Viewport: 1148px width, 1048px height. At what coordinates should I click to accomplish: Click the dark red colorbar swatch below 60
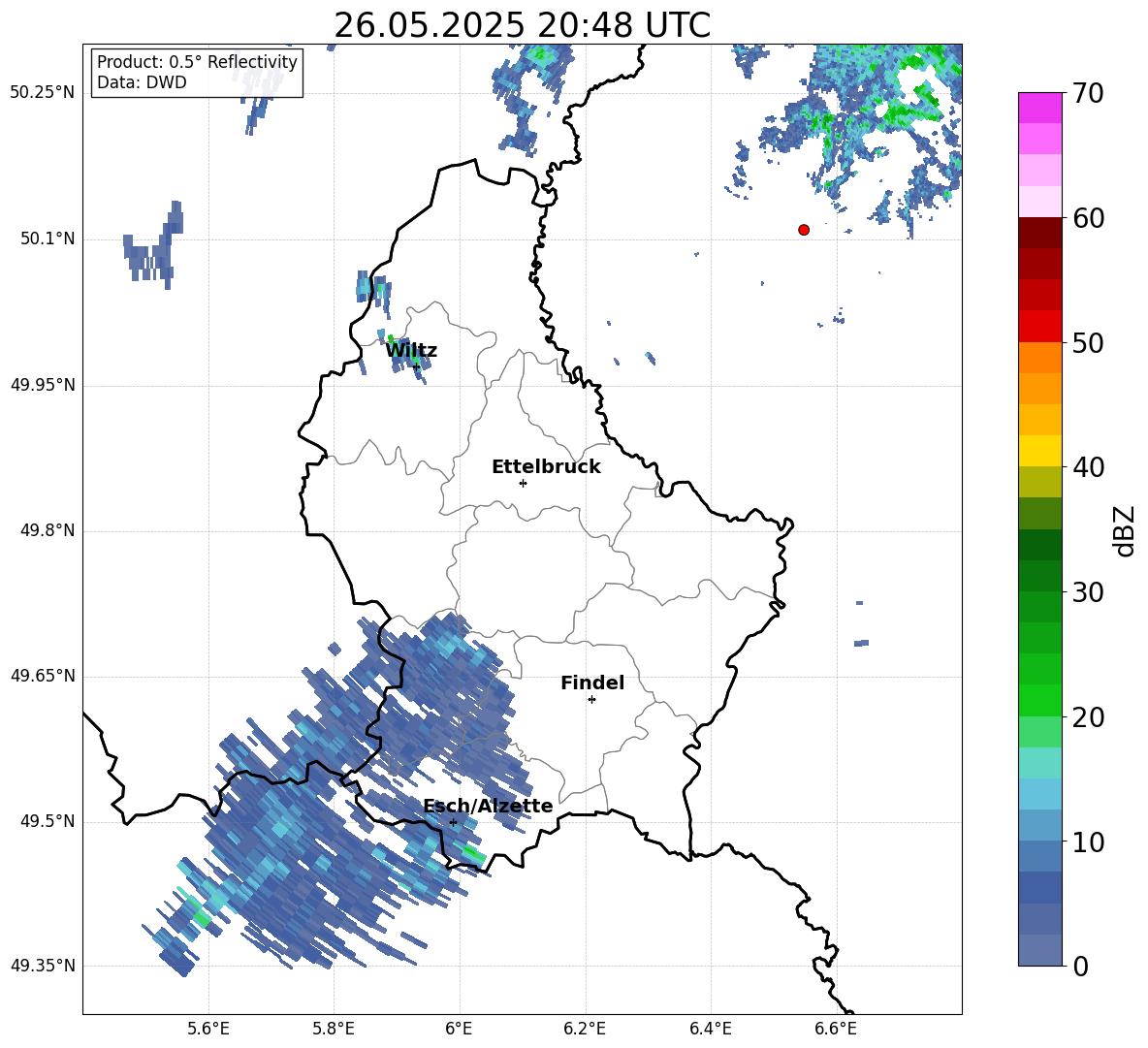1039,233
